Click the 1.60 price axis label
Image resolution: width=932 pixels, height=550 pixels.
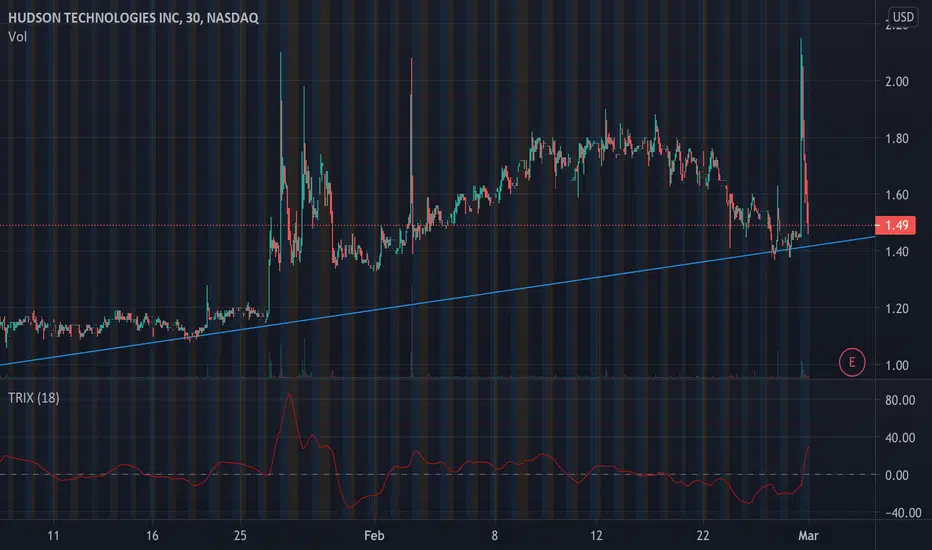point(897,195)
